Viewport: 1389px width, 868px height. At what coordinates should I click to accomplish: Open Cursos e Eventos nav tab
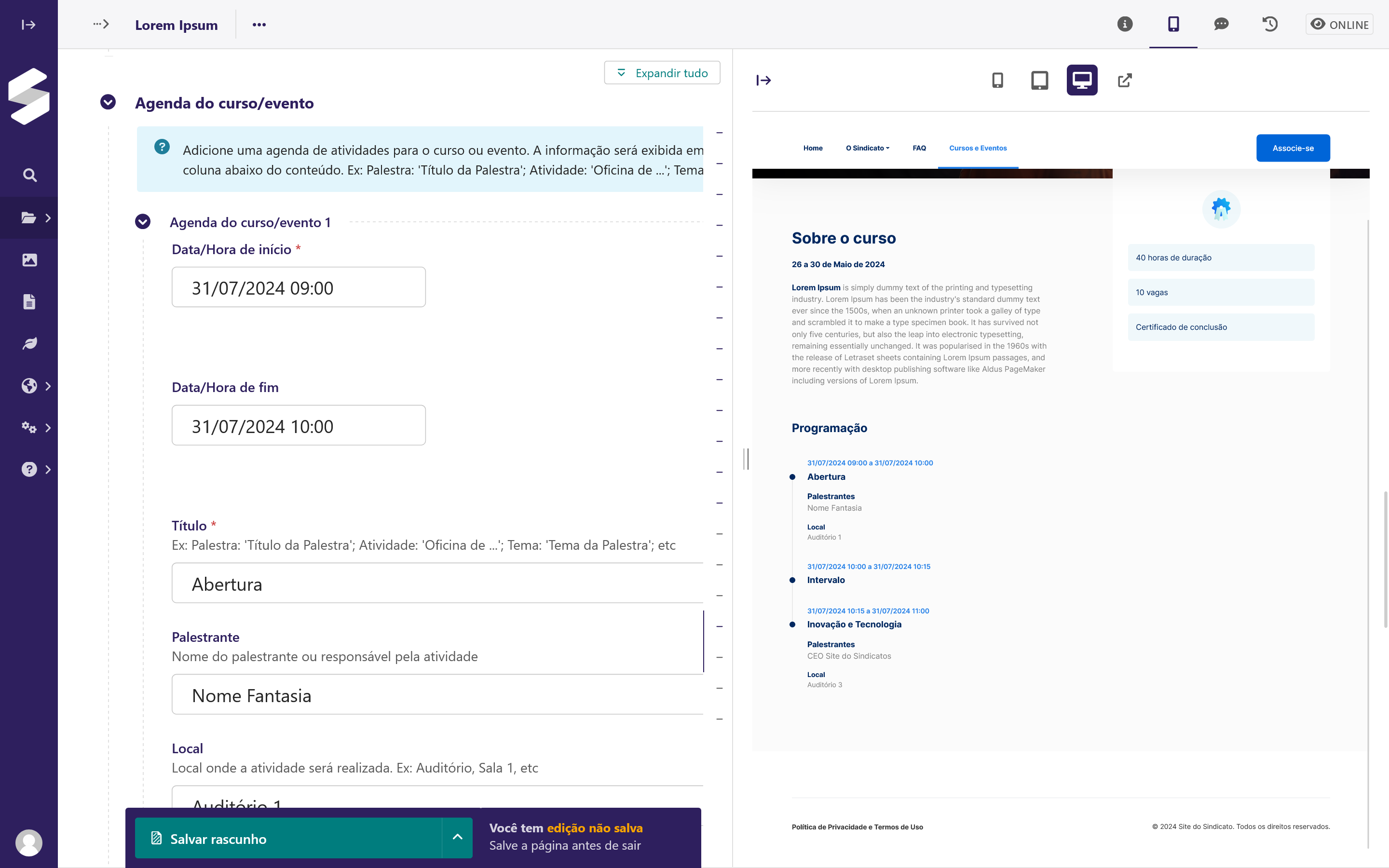tap(978, 148)
